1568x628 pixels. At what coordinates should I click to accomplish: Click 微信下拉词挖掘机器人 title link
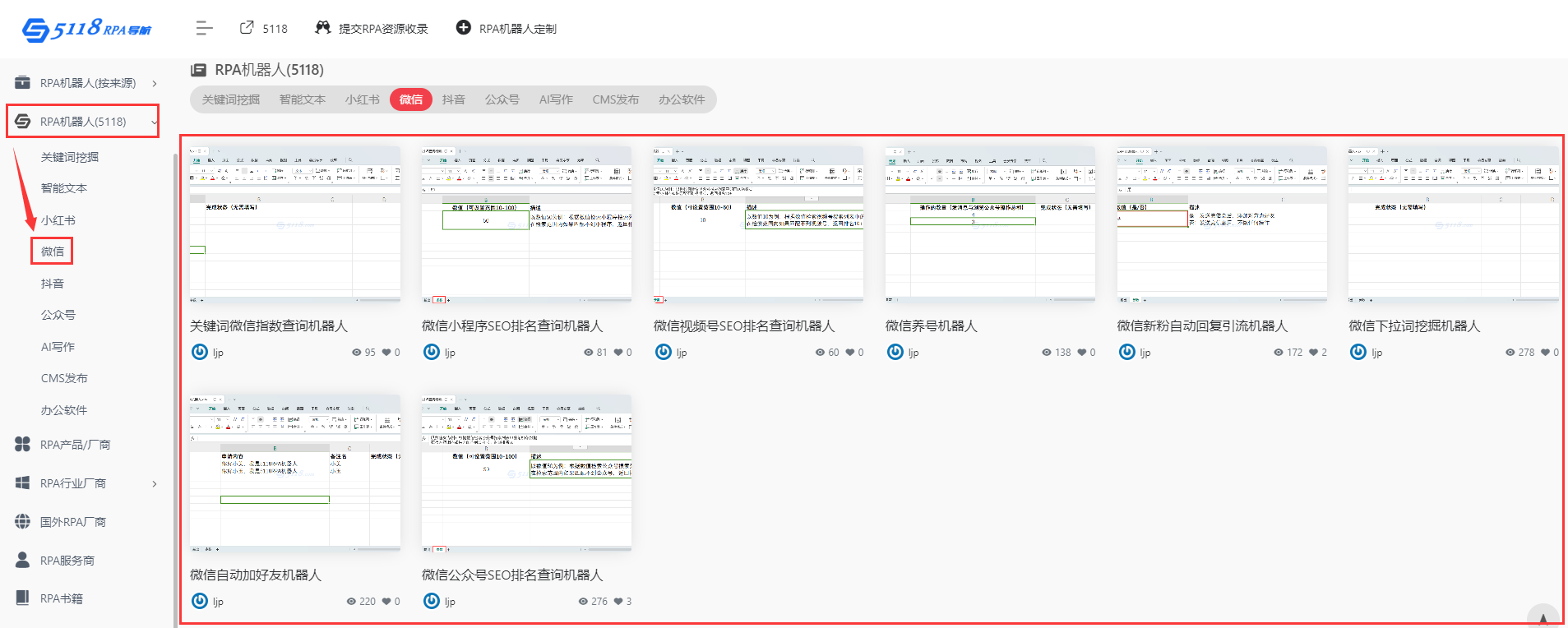pyautogui.click(x=1414, y=326)
